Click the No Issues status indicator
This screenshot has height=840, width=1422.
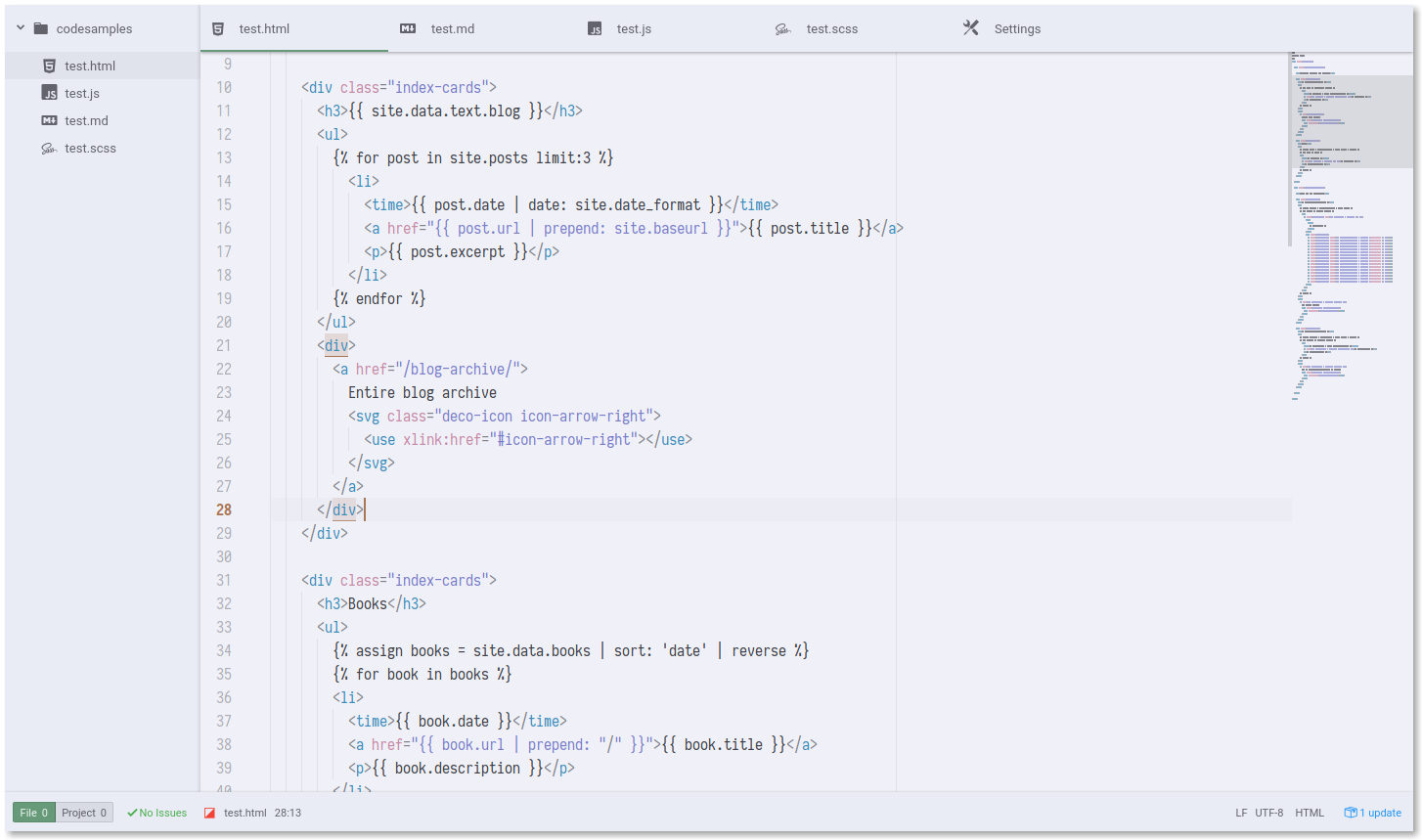pyautogui.click(x=156, y=813)
